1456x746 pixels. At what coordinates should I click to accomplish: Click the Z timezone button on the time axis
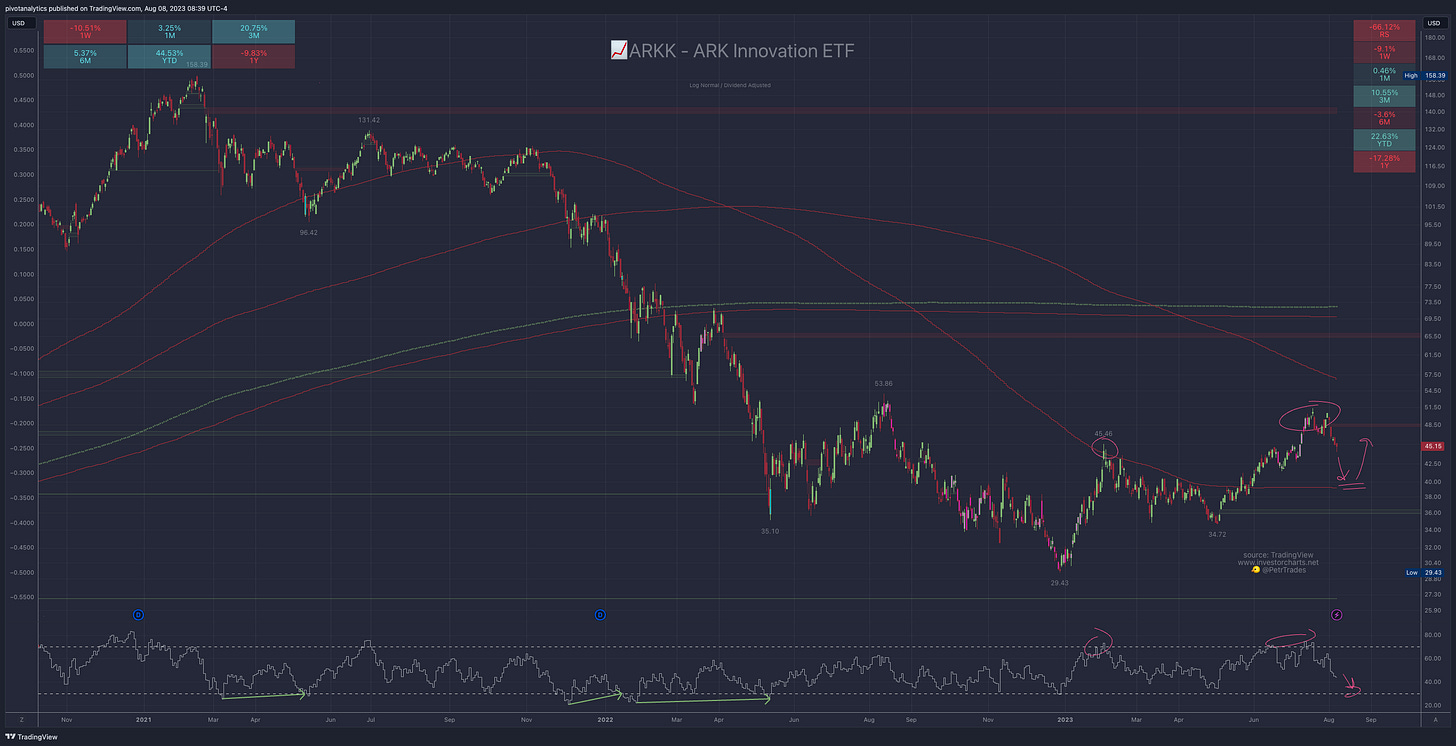20,719
